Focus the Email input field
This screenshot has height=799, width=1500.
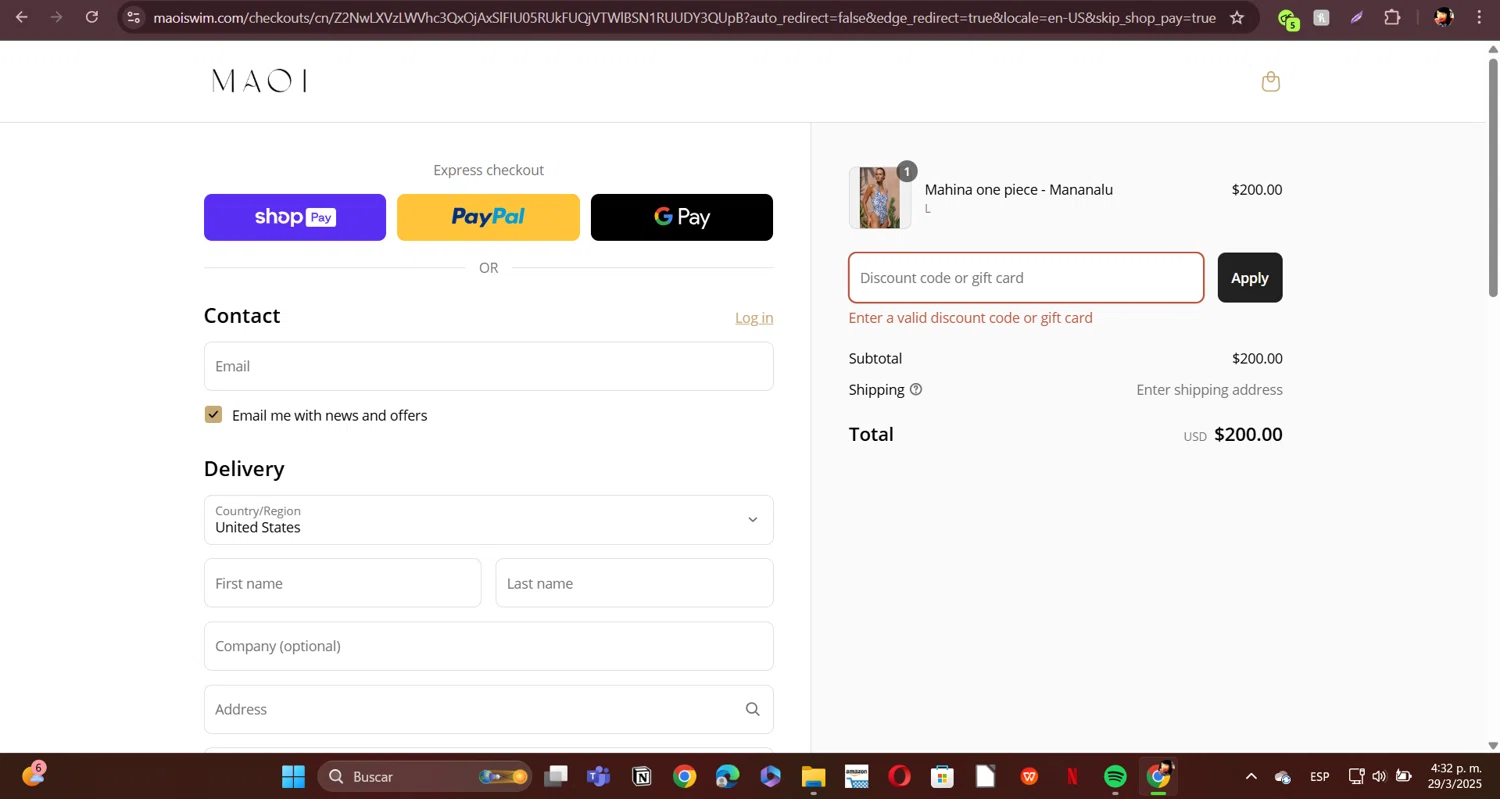tap(488, 366)
